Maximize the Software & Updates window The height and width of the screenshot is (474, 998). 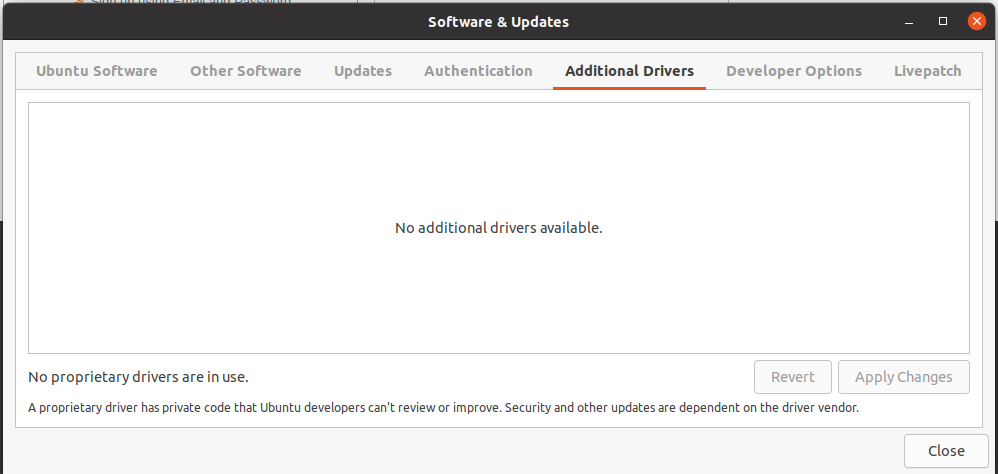tap(943, 22)
